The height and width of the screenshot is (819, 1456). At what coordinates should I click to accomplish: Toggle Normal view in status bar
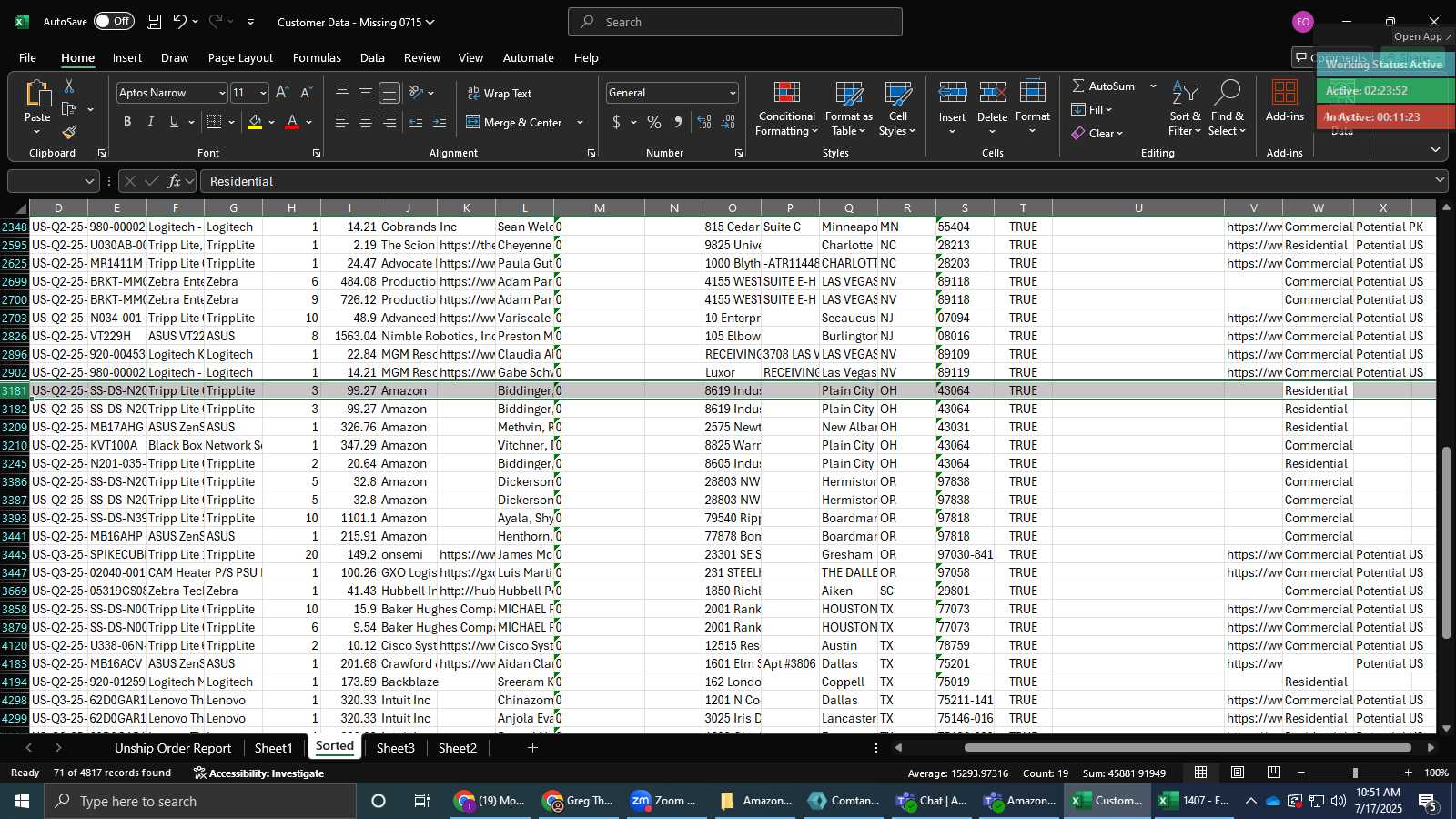pos(1201,773)
